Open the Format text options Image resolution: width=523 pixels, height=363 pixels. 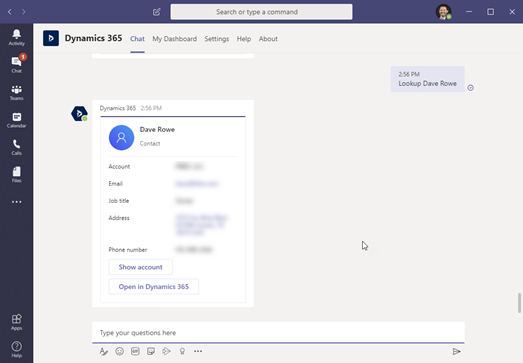pos(103,351)
